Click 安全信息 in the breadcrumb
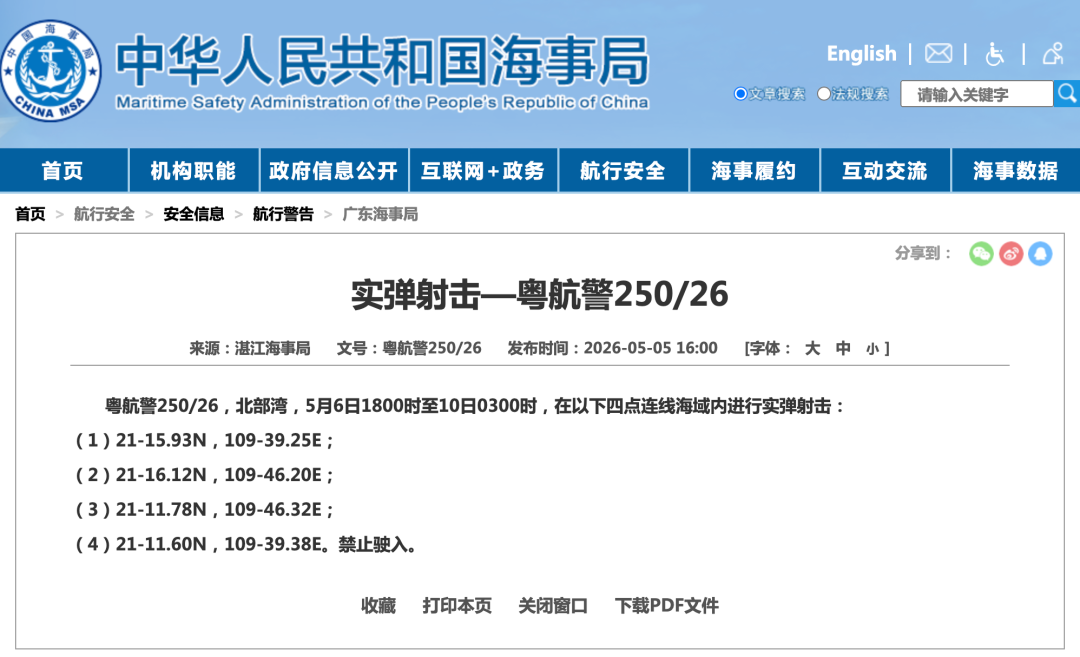This screenshot has width=1080, height=657. click(194, 214)
